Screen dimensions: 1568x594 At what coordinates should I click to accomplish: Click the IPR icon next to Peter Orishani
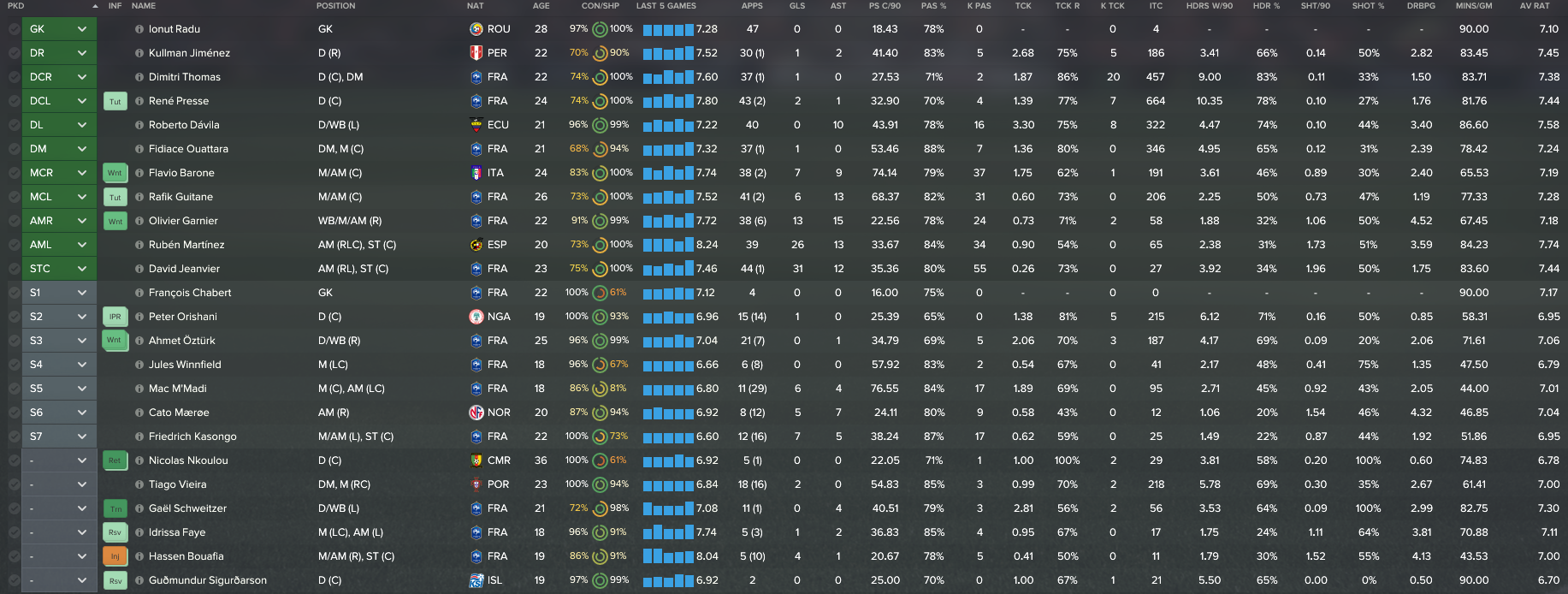[x=115, y=317]
